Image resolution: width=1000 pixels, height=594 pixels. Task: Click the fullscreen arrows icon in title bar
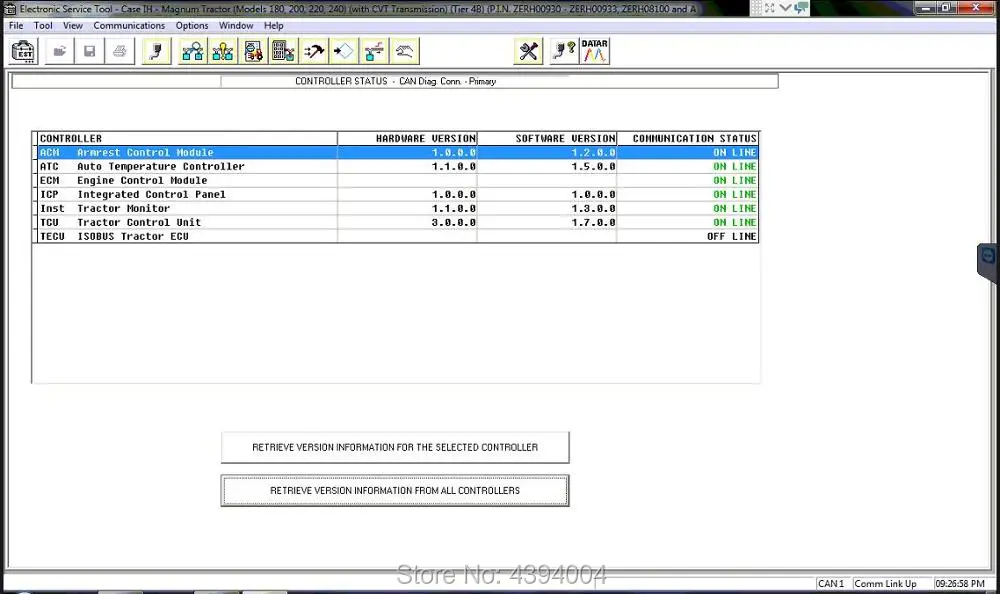[x=770, y=8]
